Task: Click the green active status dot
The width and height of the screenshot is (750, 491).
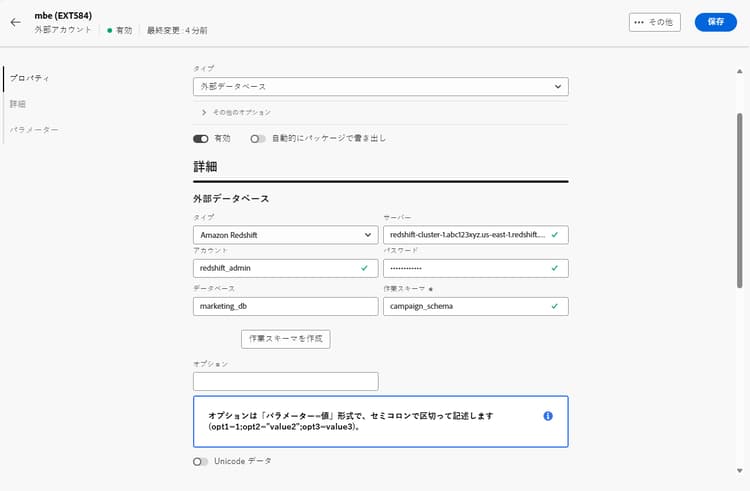Action: pyautogui.click(x=110, y=30)
